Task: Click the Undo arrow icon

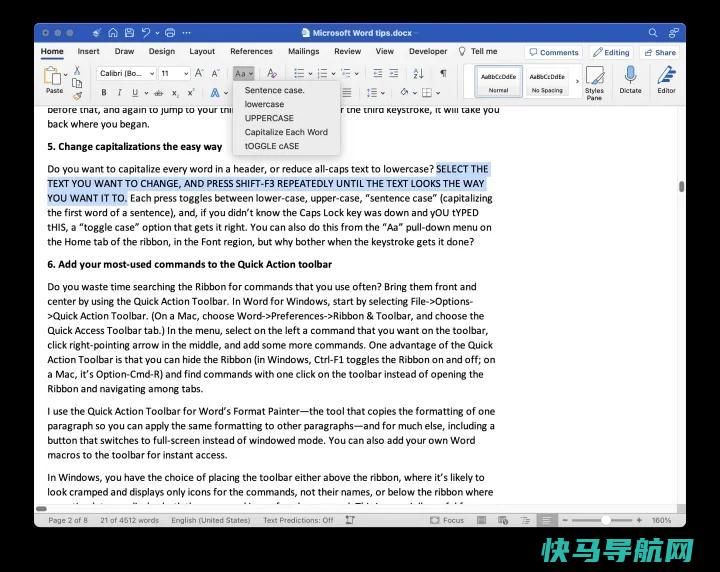Action: point(146,33)
